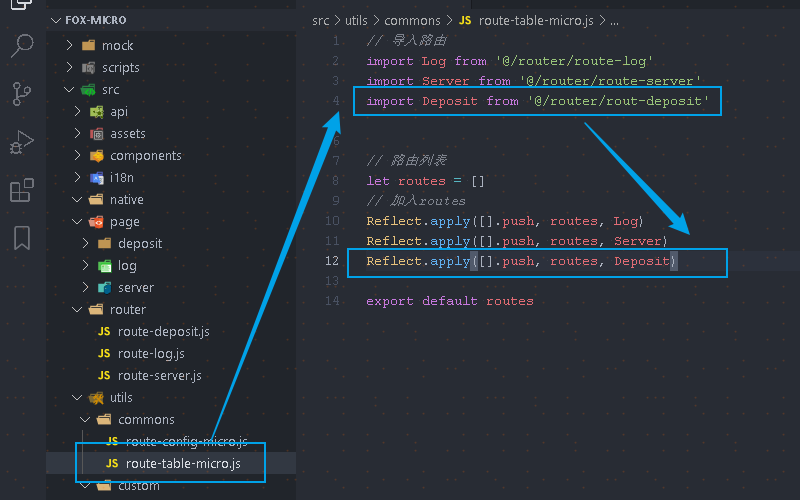Expand the components folder
Viewport: 800px width, 500px height.
point(145,156)
